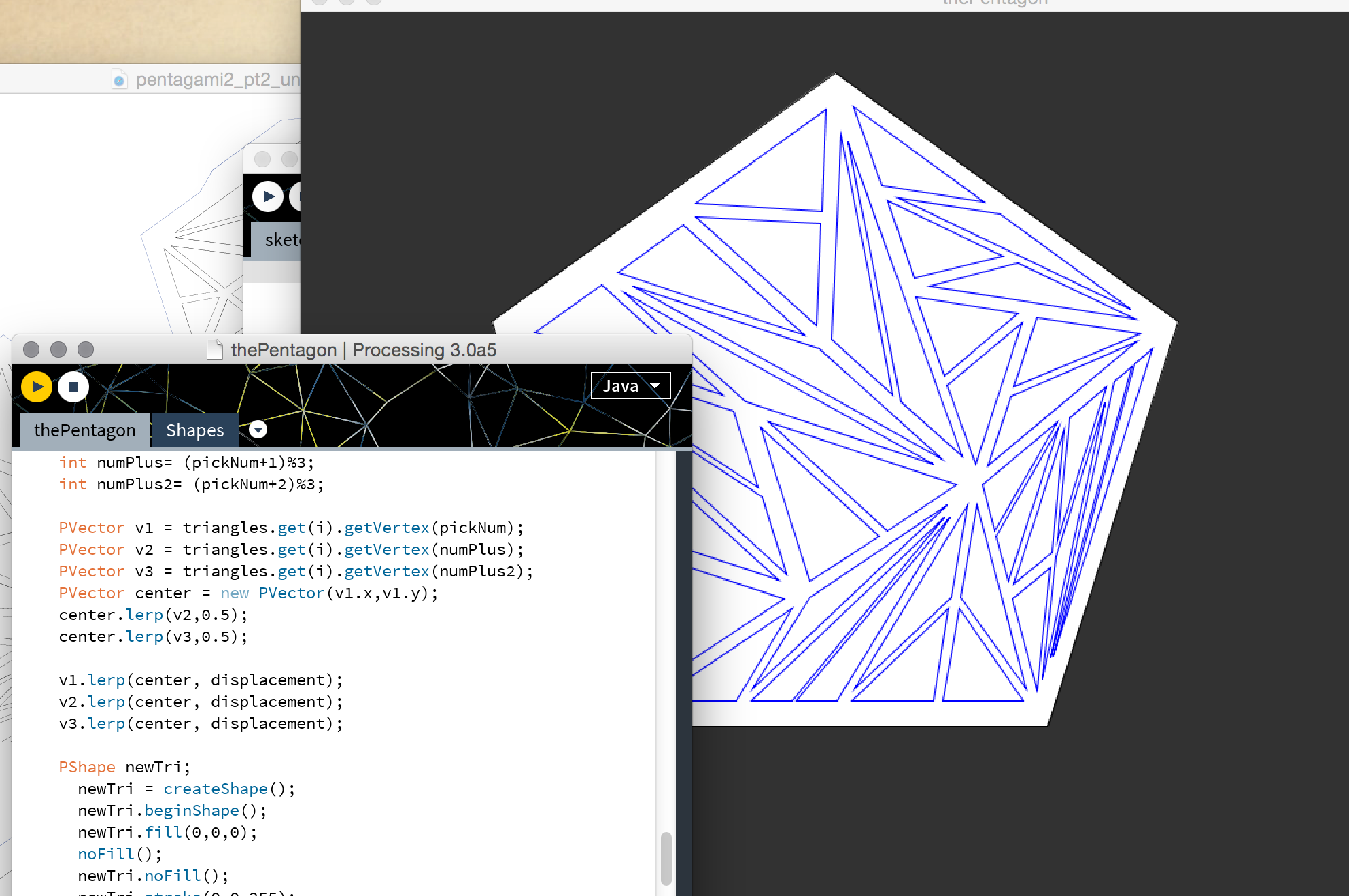The height and width of the screenshot is (896, 1349).
Task: Click the pentagami2_pt2 window title text
Action: click(x=218, y=80)
